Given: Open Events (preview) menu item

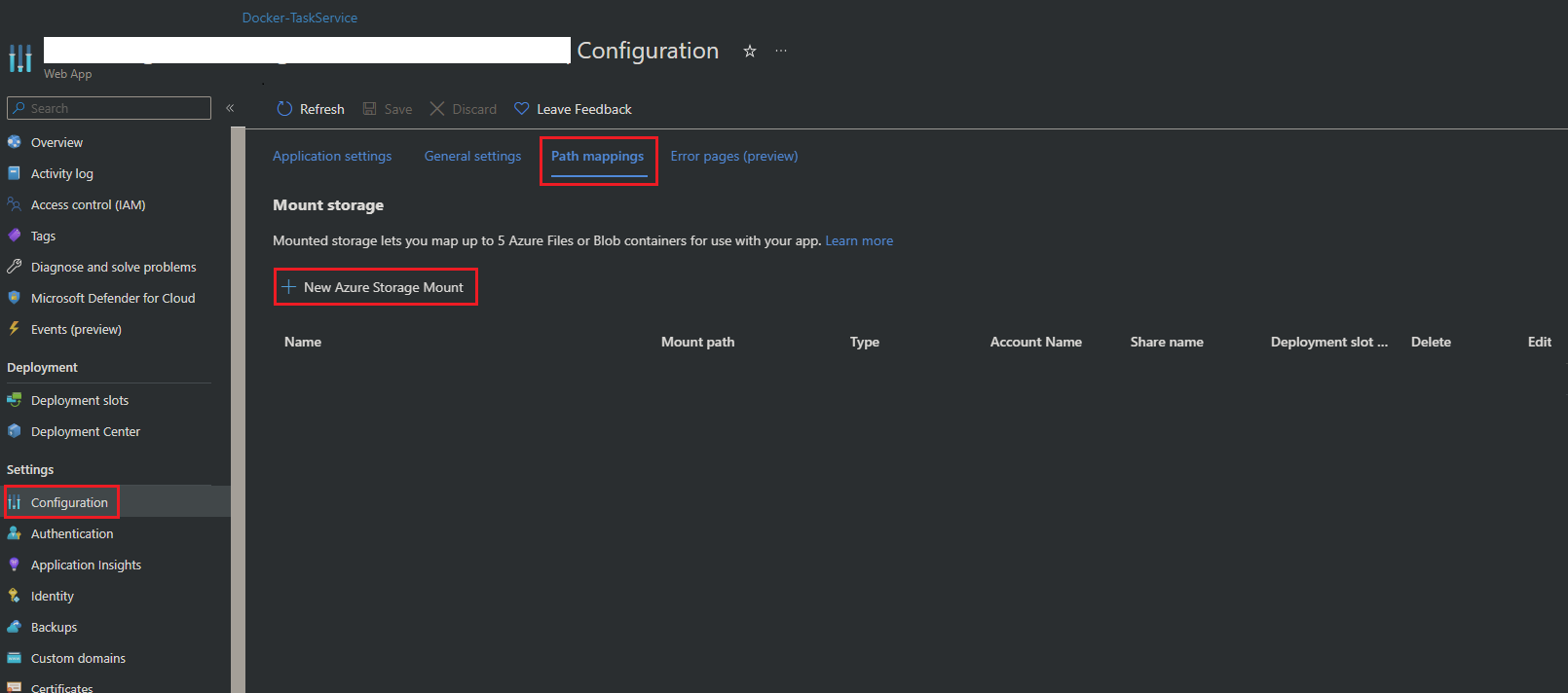Looking at the screenshot, I should coord(76,329).
